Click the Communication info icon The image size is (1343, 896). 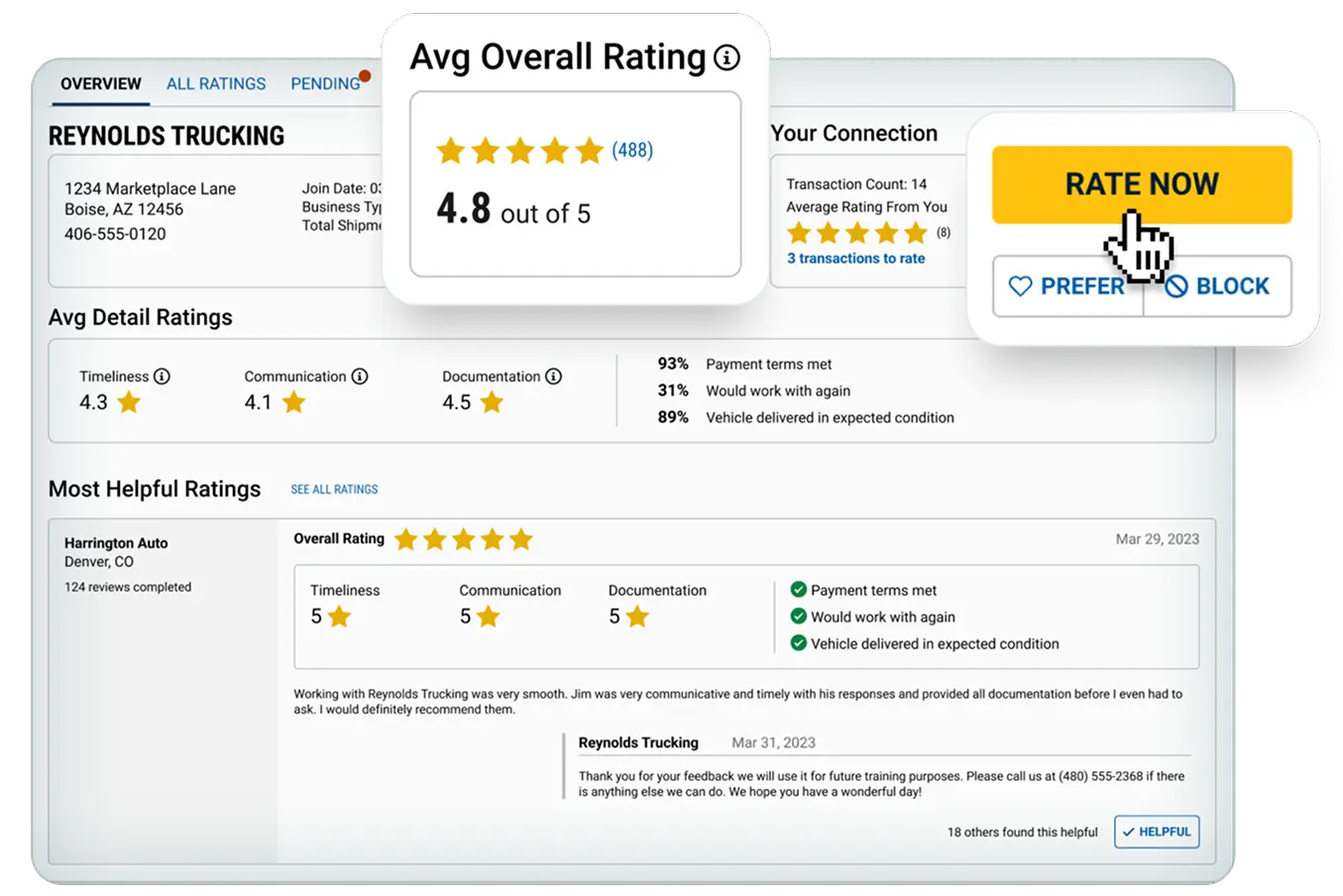click(x=360, y=377)
